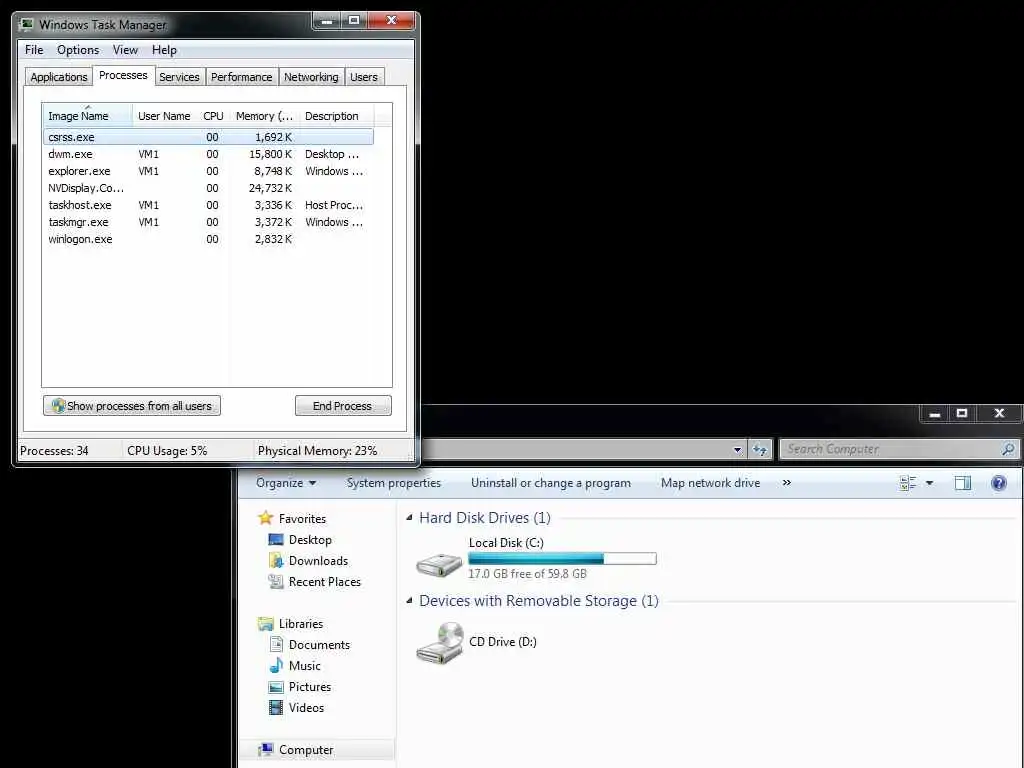Switch to the Performance tab
This screenshot has width=1024, height=768.
coord(242,77)
